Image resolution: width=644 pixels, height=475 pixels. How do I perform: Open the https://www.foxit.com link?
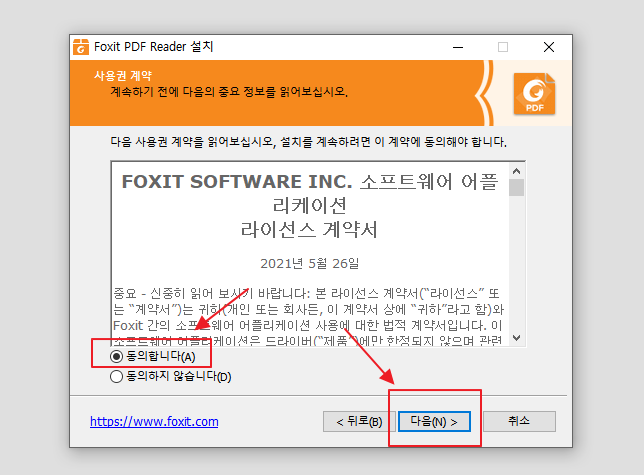pos(154,422)
